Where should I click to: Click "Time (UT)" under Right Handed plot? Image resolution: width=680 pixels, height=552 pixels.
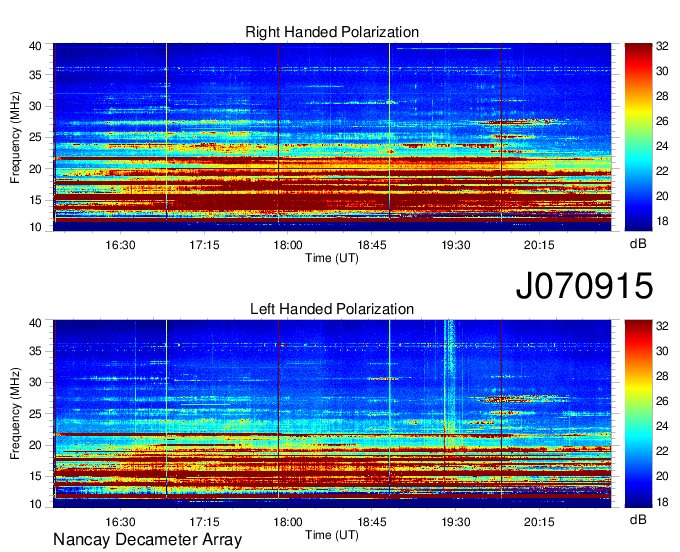click(332, 258)
